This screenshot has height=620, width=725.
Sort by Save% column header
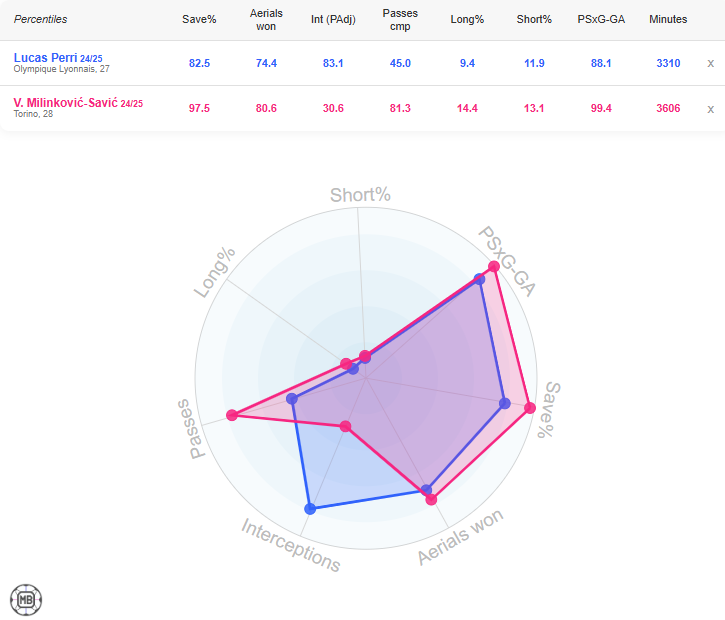pyautogui.click(x=199, y=19)
